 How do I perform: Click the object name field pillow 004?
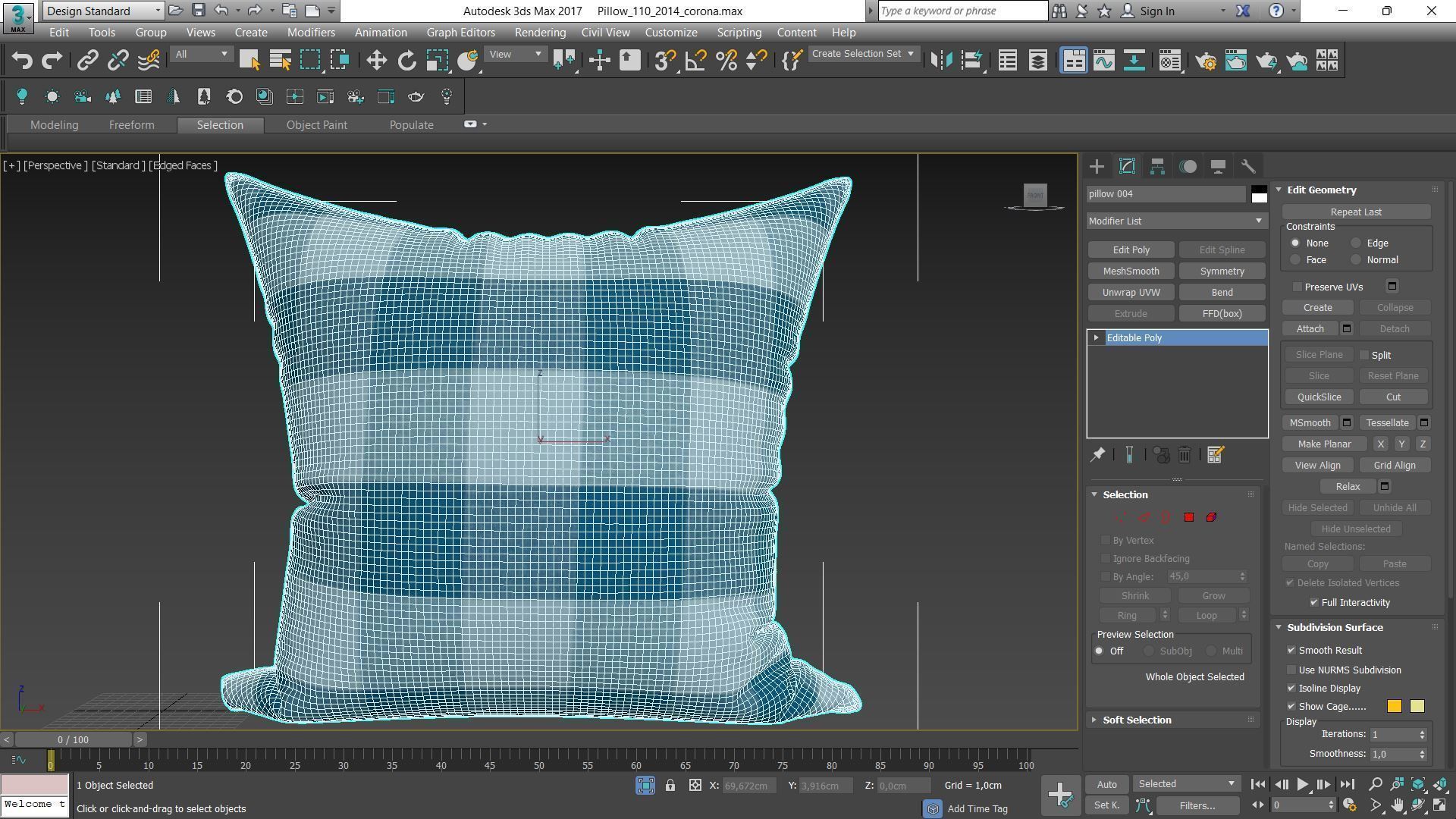1166,194
